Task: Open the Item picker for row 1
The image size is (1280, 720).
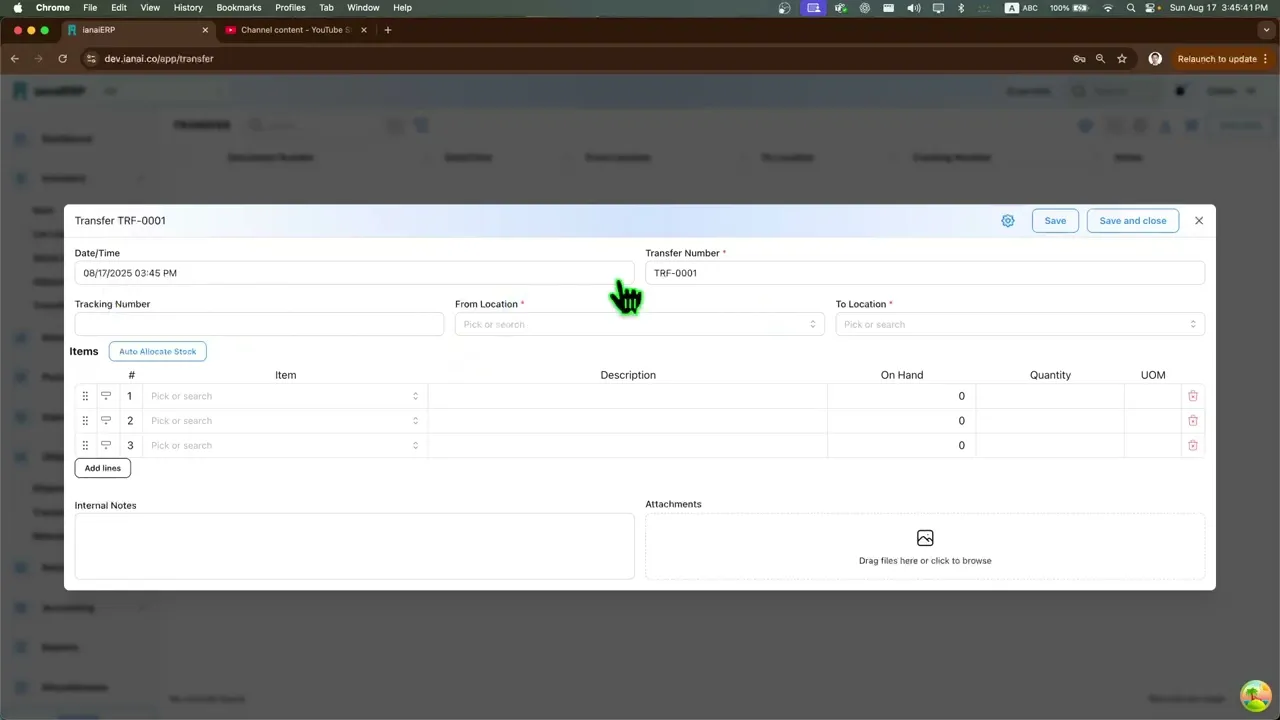Action: [285, 396]
